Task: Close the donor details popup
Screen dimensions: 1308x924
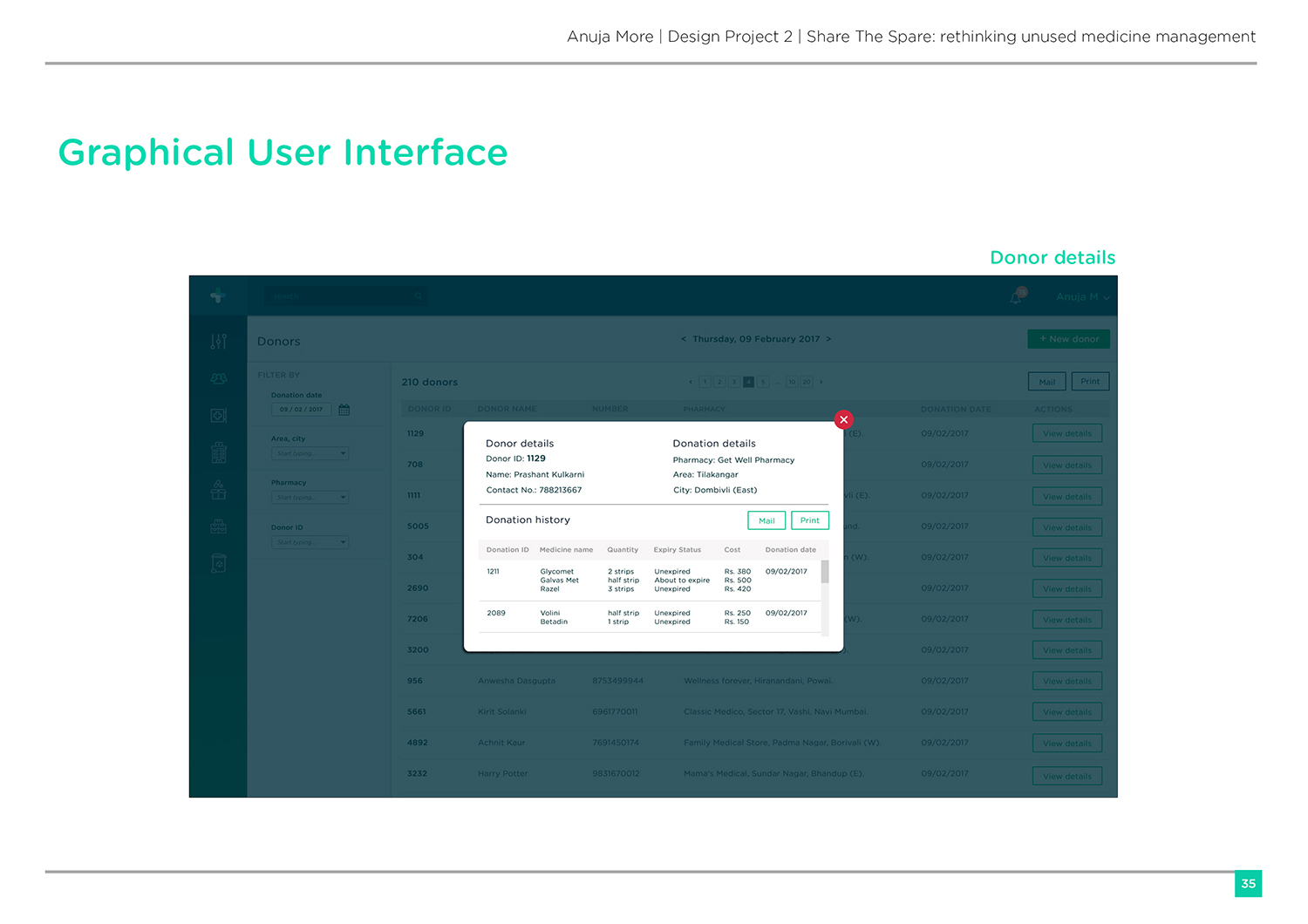Action: click(x=843, y=419)
